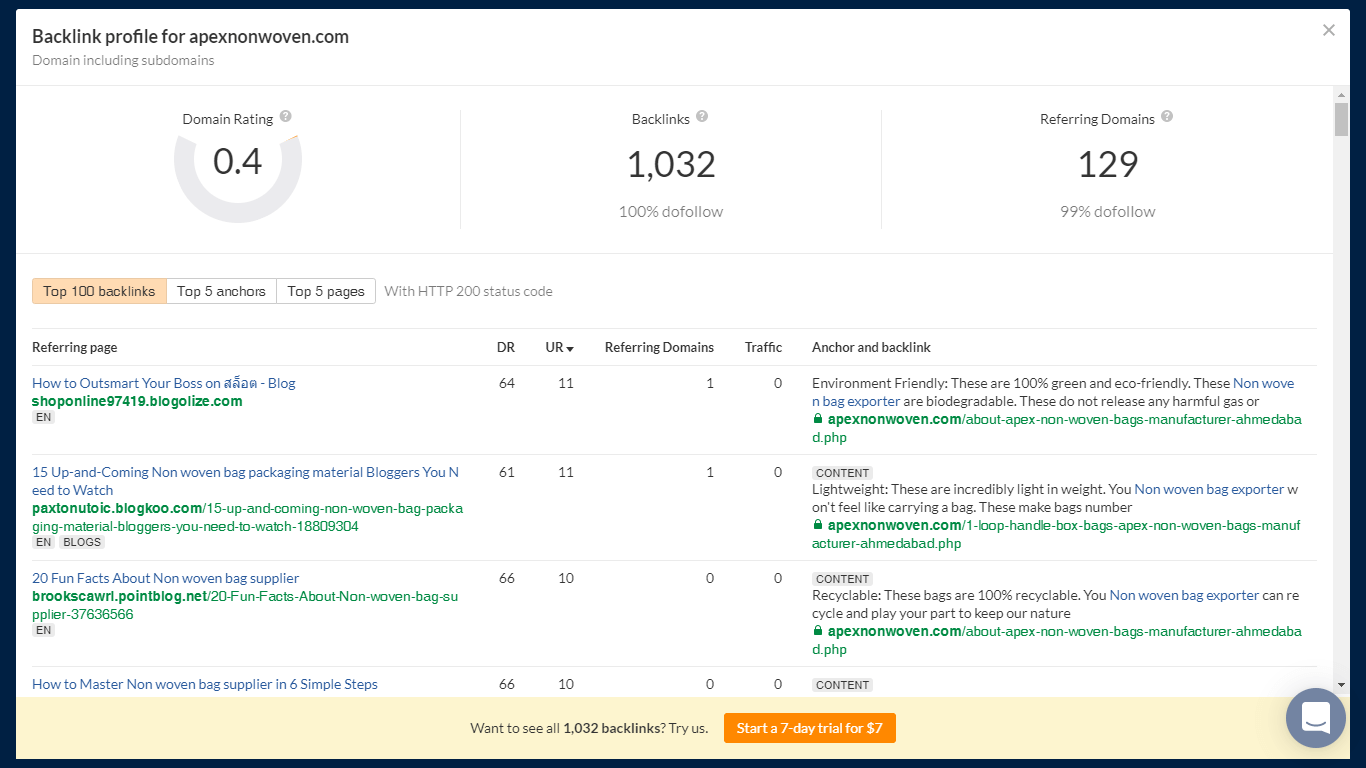This screenshot has height=768, width=1366.
Task: Open the Referring Domains help tooltip icon
Action: [x=1167, y=117]
